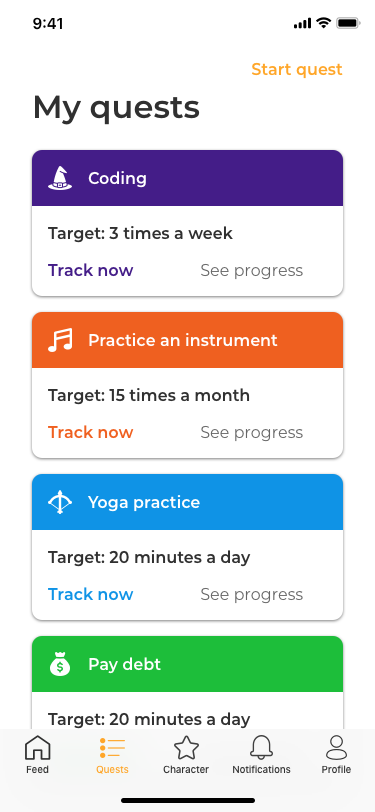The width and height of the screenshot is (375, 812).
Task: Track now for the Coding quest
Action: (x=91, y=270)
